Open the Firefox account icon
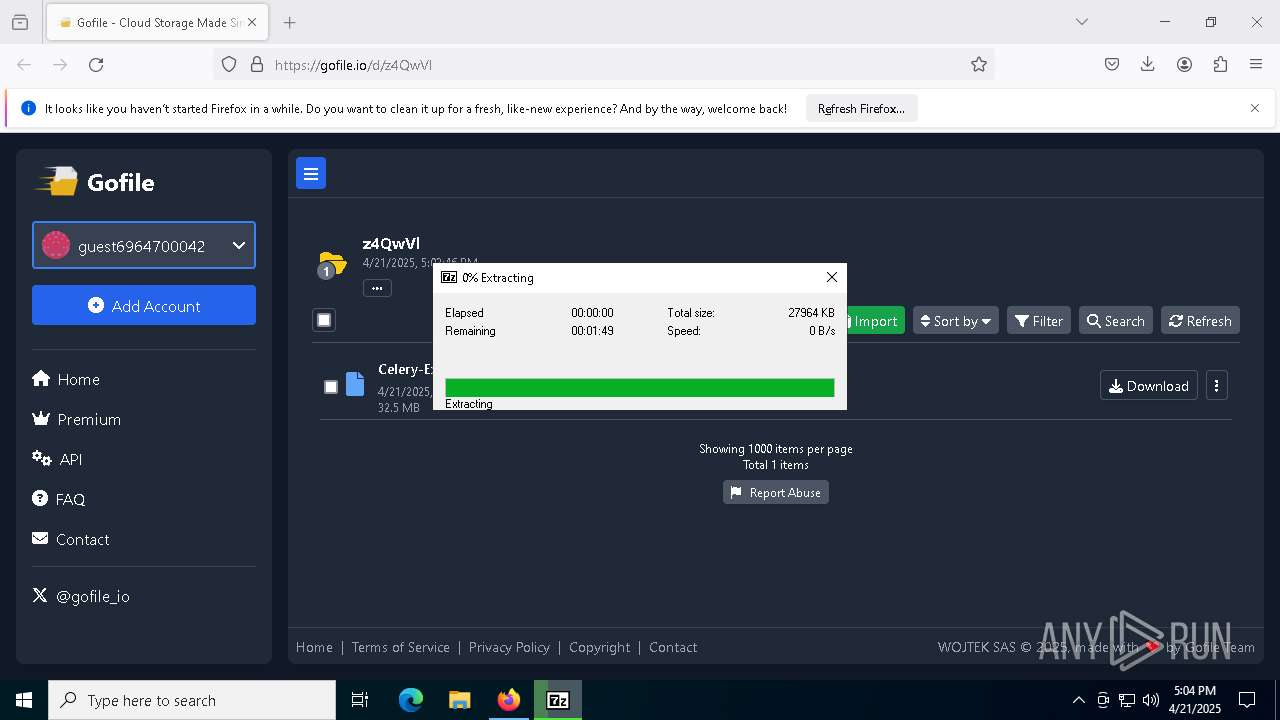 (1184, 64)
